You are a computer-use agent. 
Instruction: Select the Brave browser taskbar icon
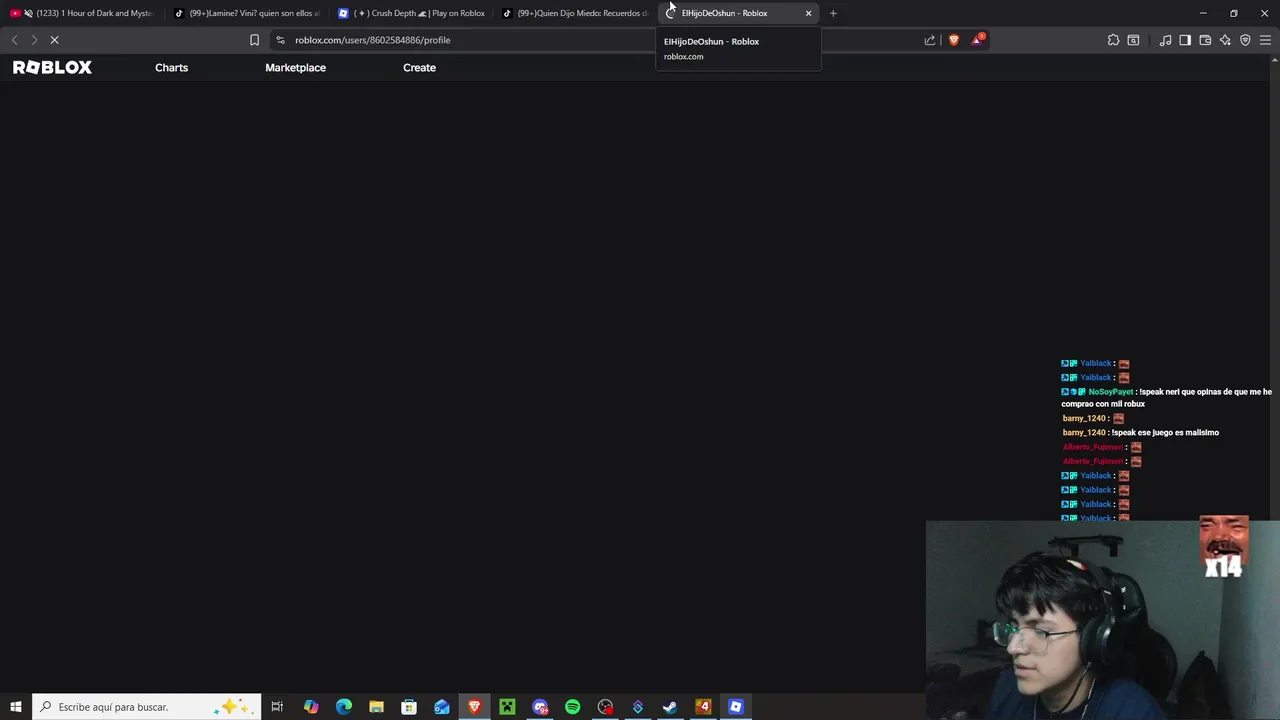(x=474, y=707)
